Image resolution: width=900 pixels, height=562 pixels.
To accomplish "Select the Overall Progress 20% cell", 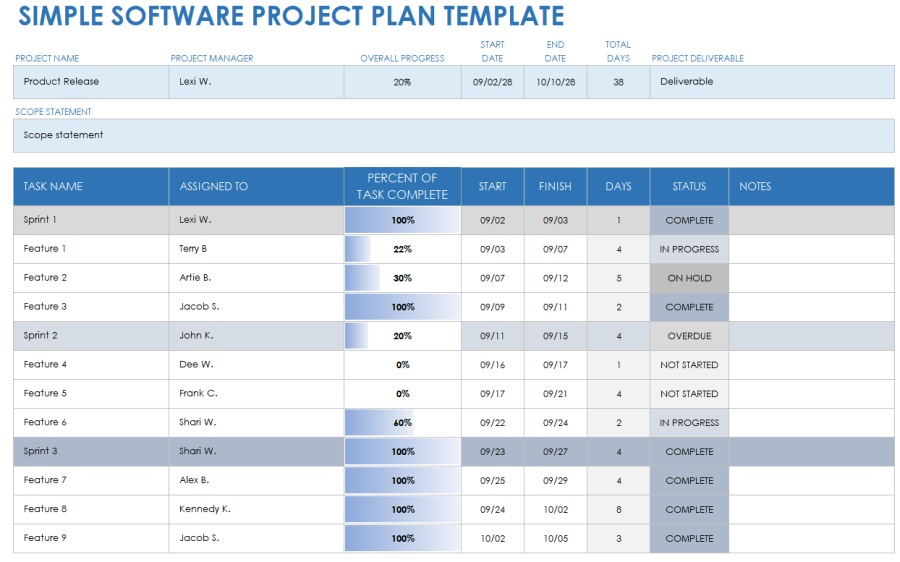I will [402, 82].
